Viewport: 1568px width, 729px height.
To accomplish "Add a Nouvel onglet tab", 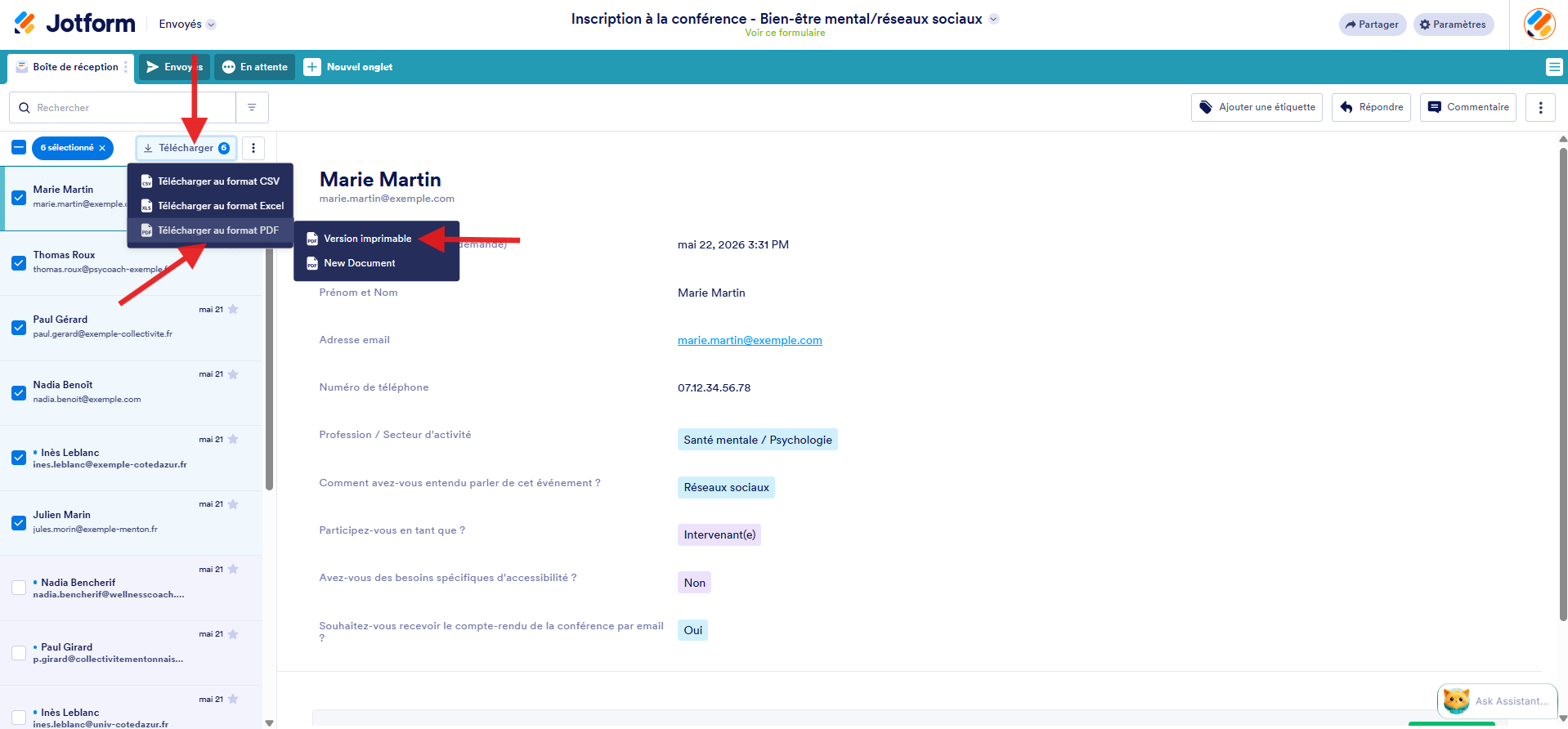I will tap(348, 67).
